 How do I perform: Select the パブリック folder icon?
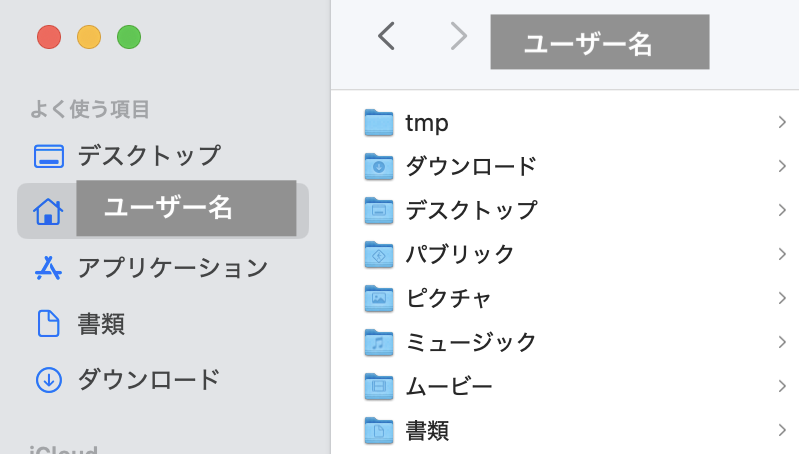point(380,254)
